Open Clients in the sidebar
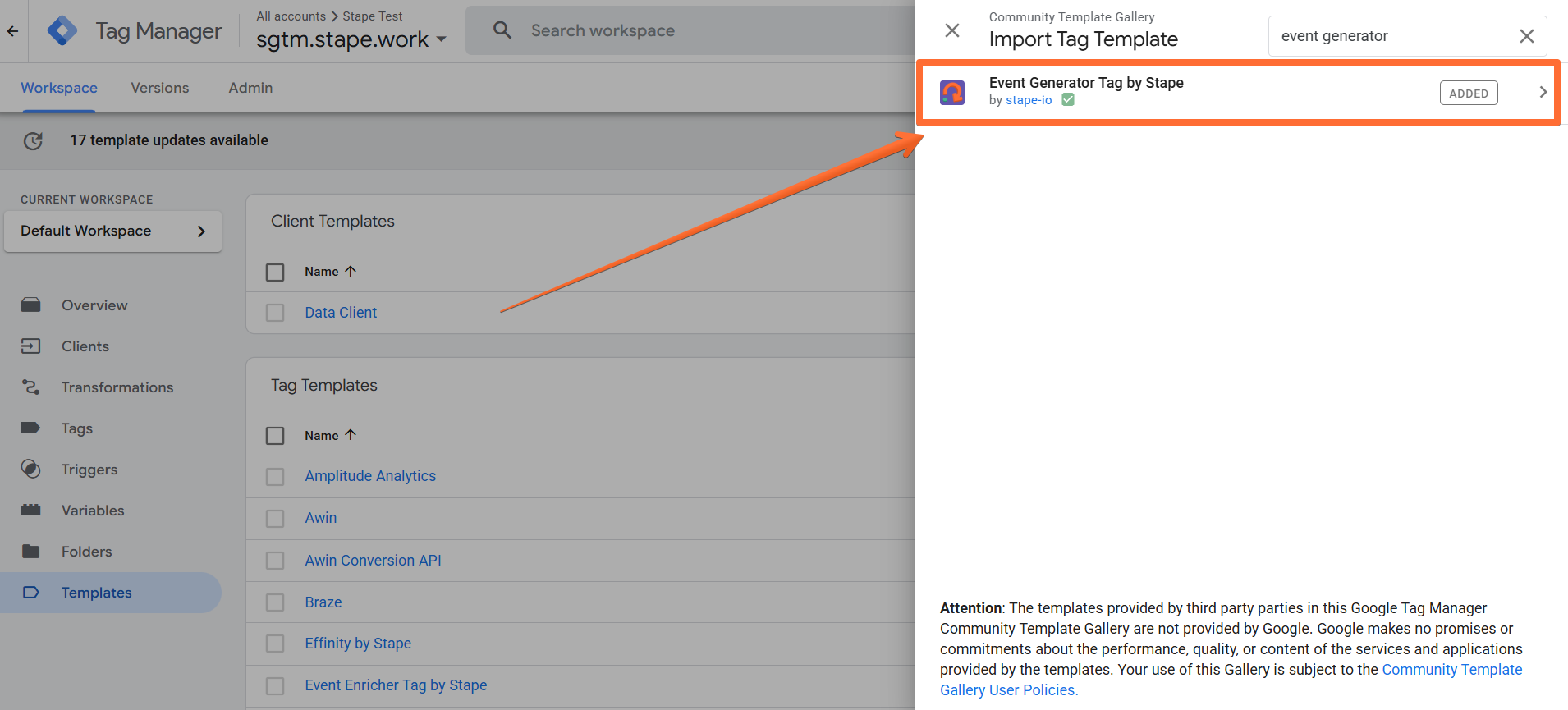Image resolution: width=1568 pixels, height=710 pixels. pos(85,346)
